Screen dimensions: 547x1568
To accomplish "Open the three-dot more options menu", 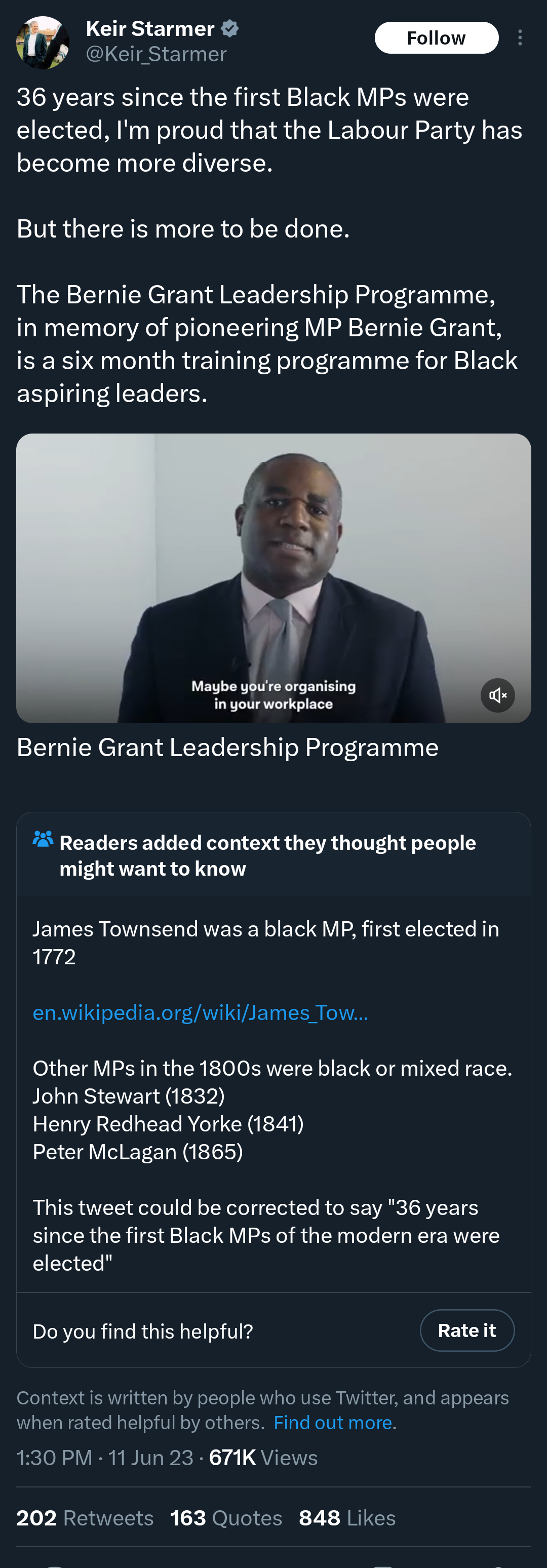I will pos(520,38).
